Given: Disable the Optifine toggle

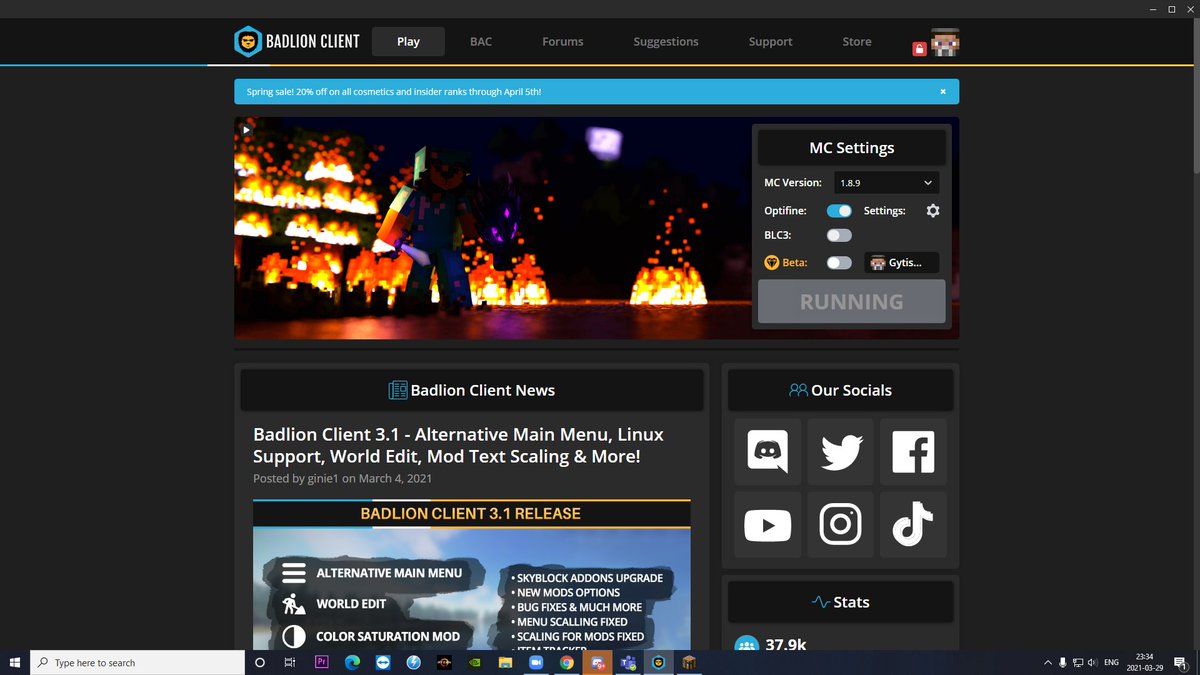Looking at the screenshot, I should pyautogui.click(x=839, y=211).
